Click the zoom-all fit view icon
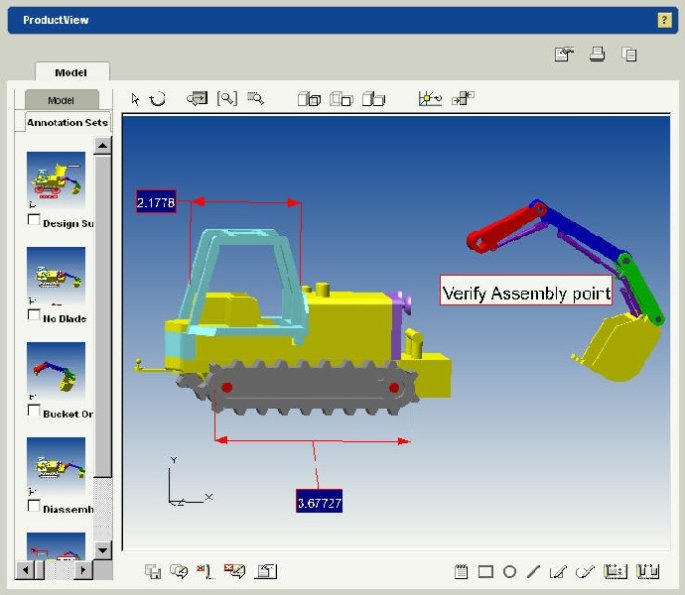The image size is (685, 595). [x=197, y=98]
